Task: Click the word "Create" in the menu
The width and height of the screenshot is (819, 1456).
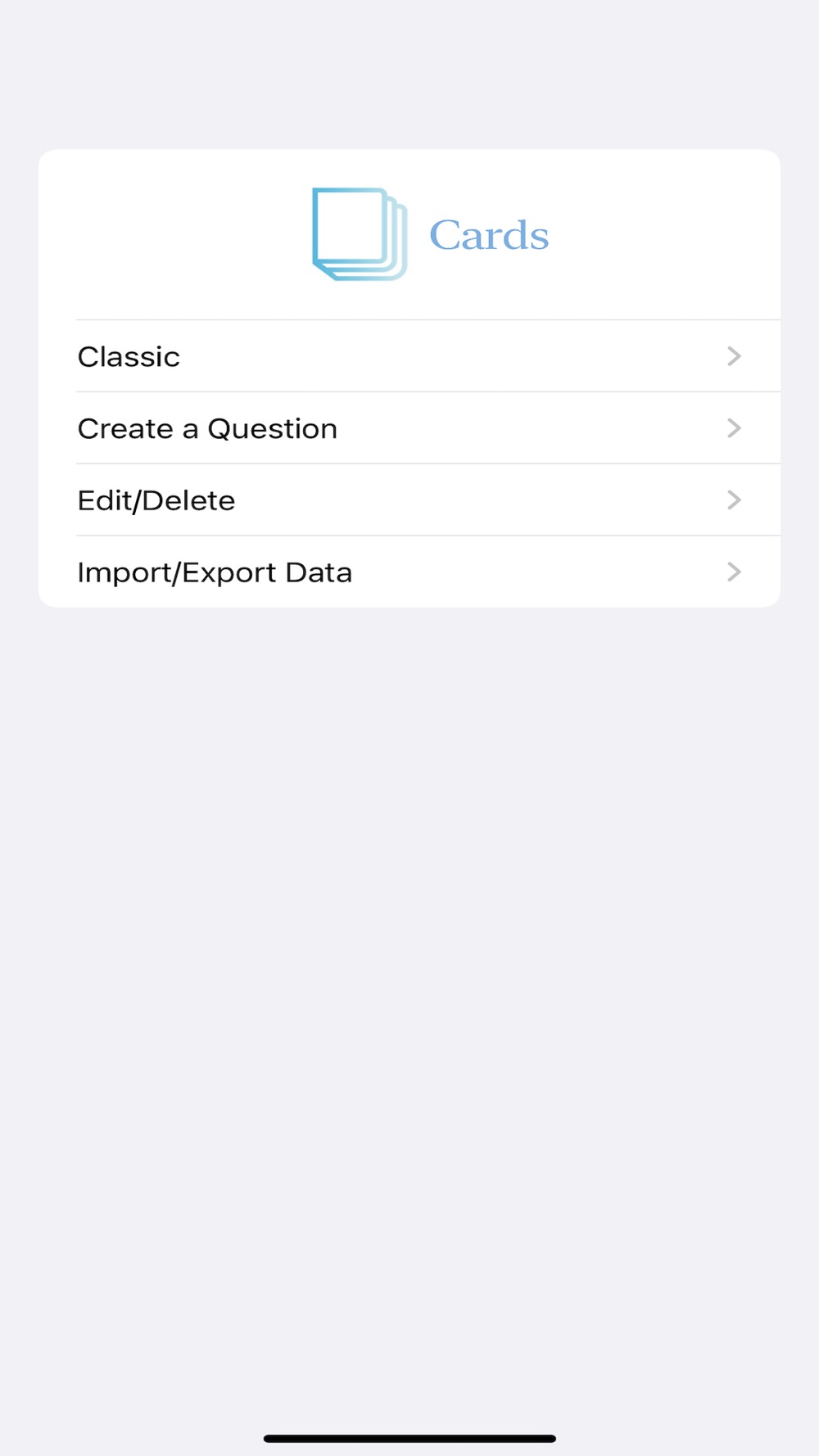Action: (125, 429)
